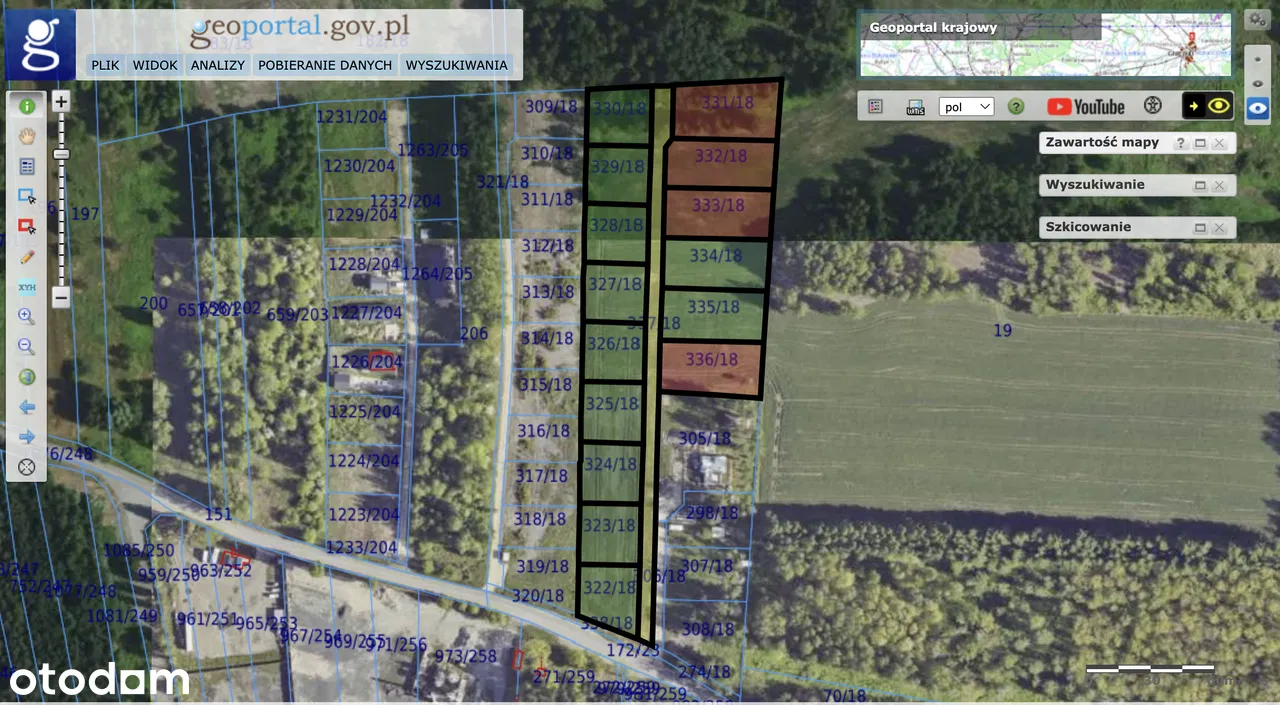Open the POBIERANIE DANYCH menu
This screenshot has height=705, width=1280.
coord(325,65)
